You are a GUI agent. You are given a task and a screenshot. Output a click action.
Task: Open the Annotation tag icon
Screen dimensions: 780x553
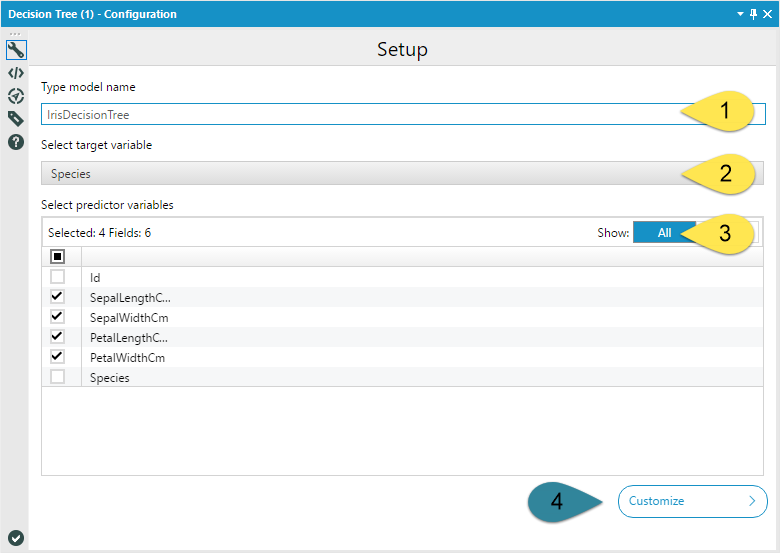pos(16,119)
